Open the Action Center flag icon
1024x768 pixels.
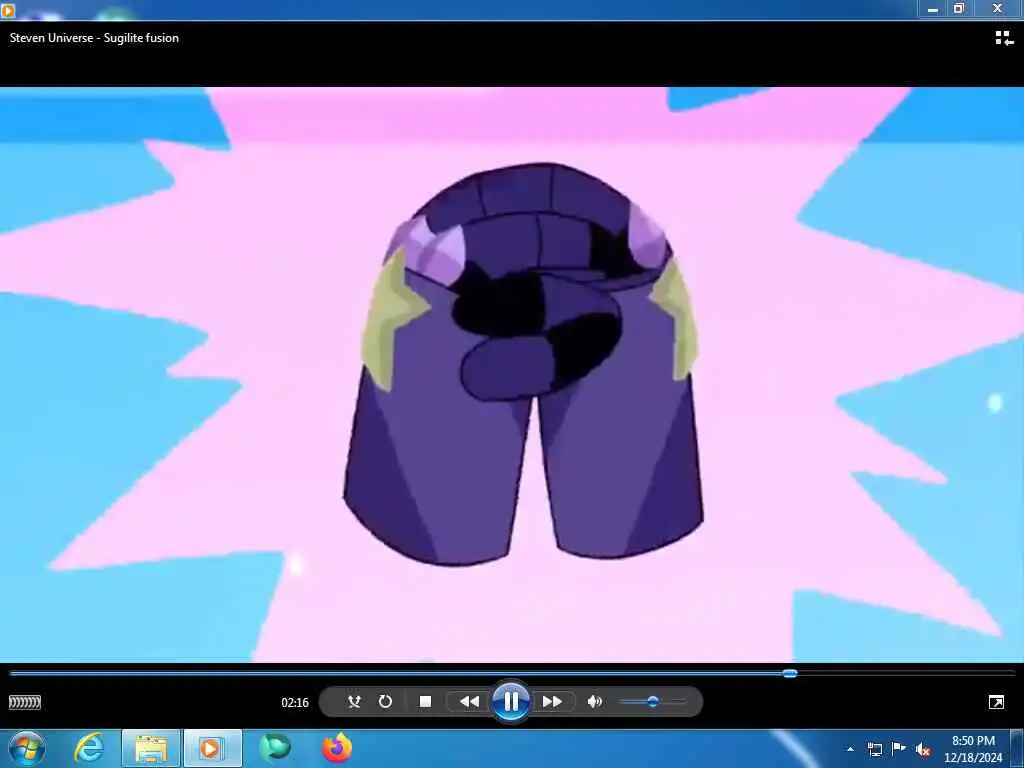[x=899, y=749]
